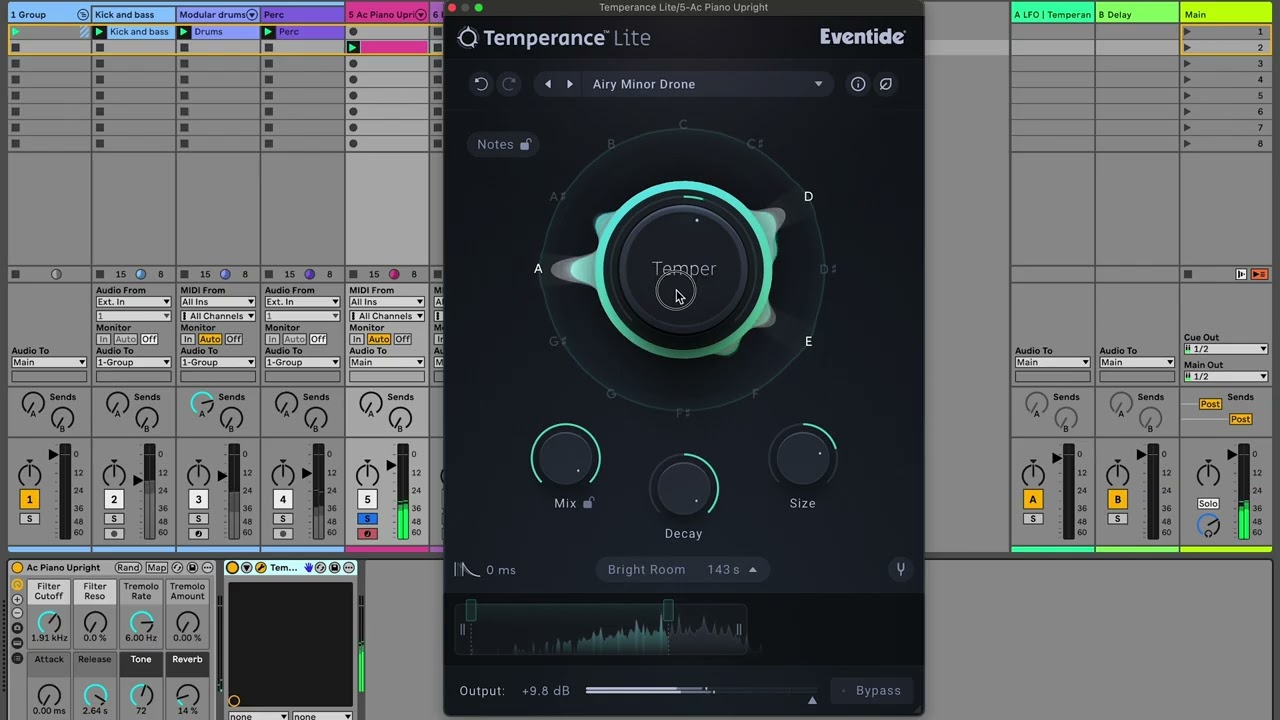Toggle Ac Piano Upright device activator

coord(17,568)
